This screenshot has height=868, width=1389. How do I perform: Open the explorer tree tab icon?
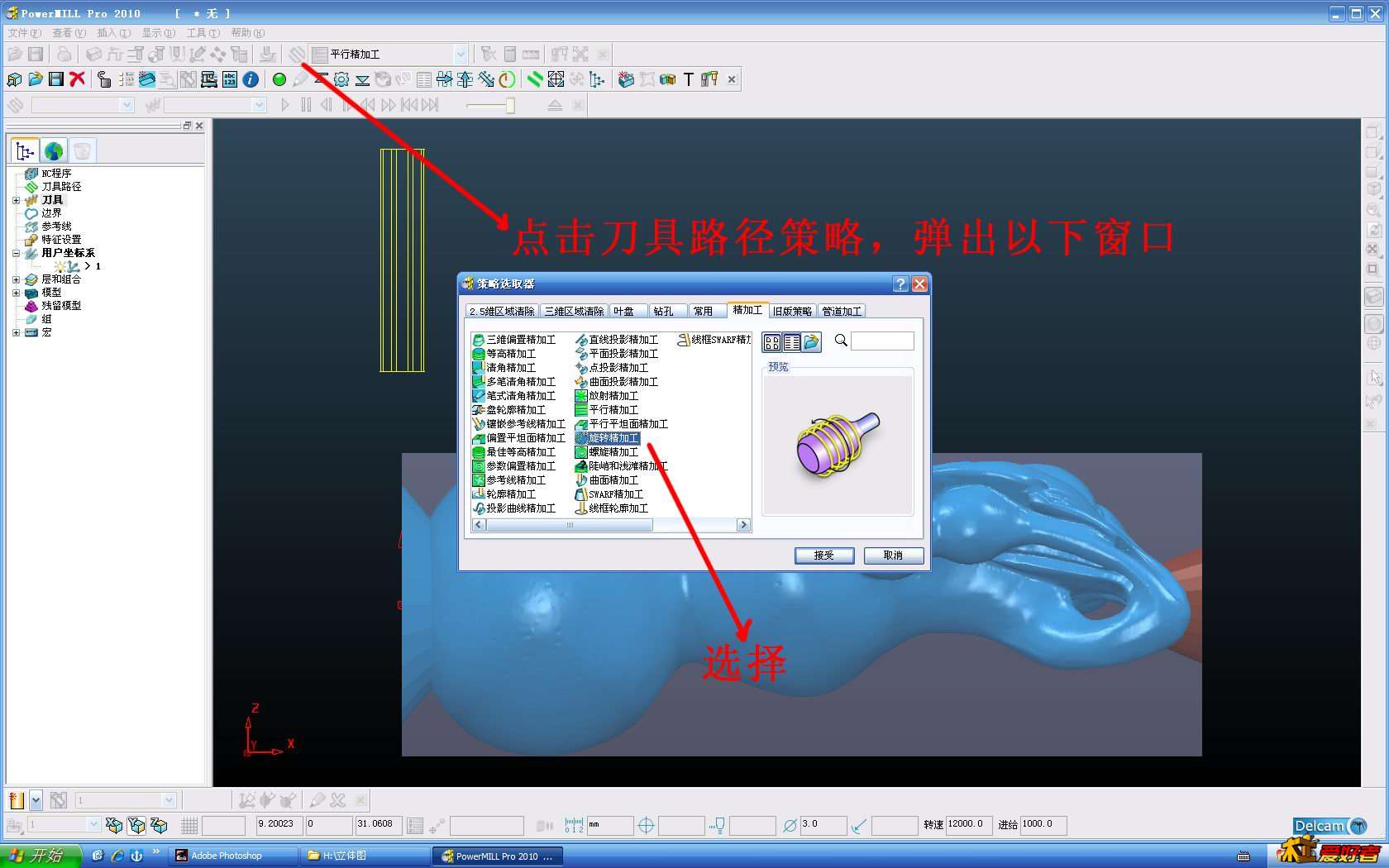click(x=26, y=151)
